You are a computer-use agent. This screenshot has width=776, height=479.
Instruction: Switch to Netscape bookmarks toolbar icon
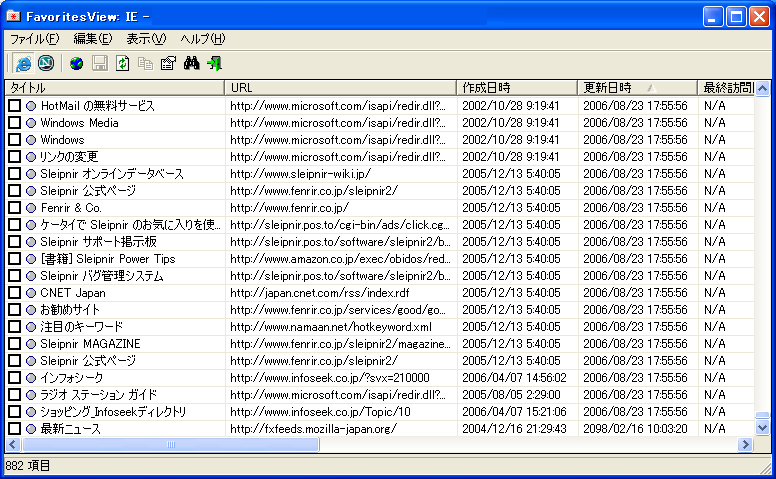[46, 63]
